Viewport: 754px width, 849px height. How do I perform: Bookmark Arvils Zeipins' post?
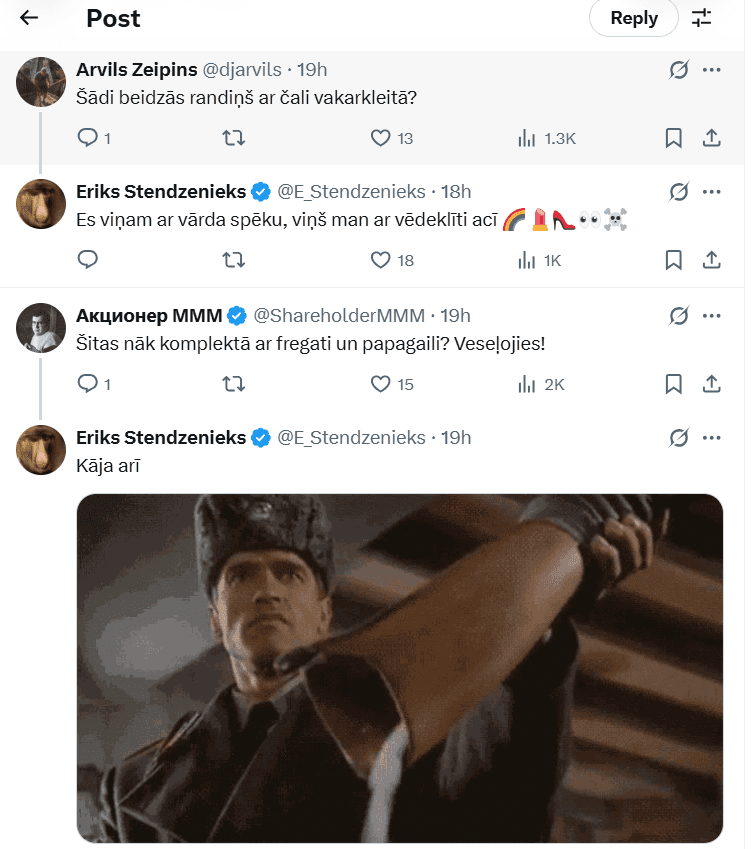[x=674, y=138]
